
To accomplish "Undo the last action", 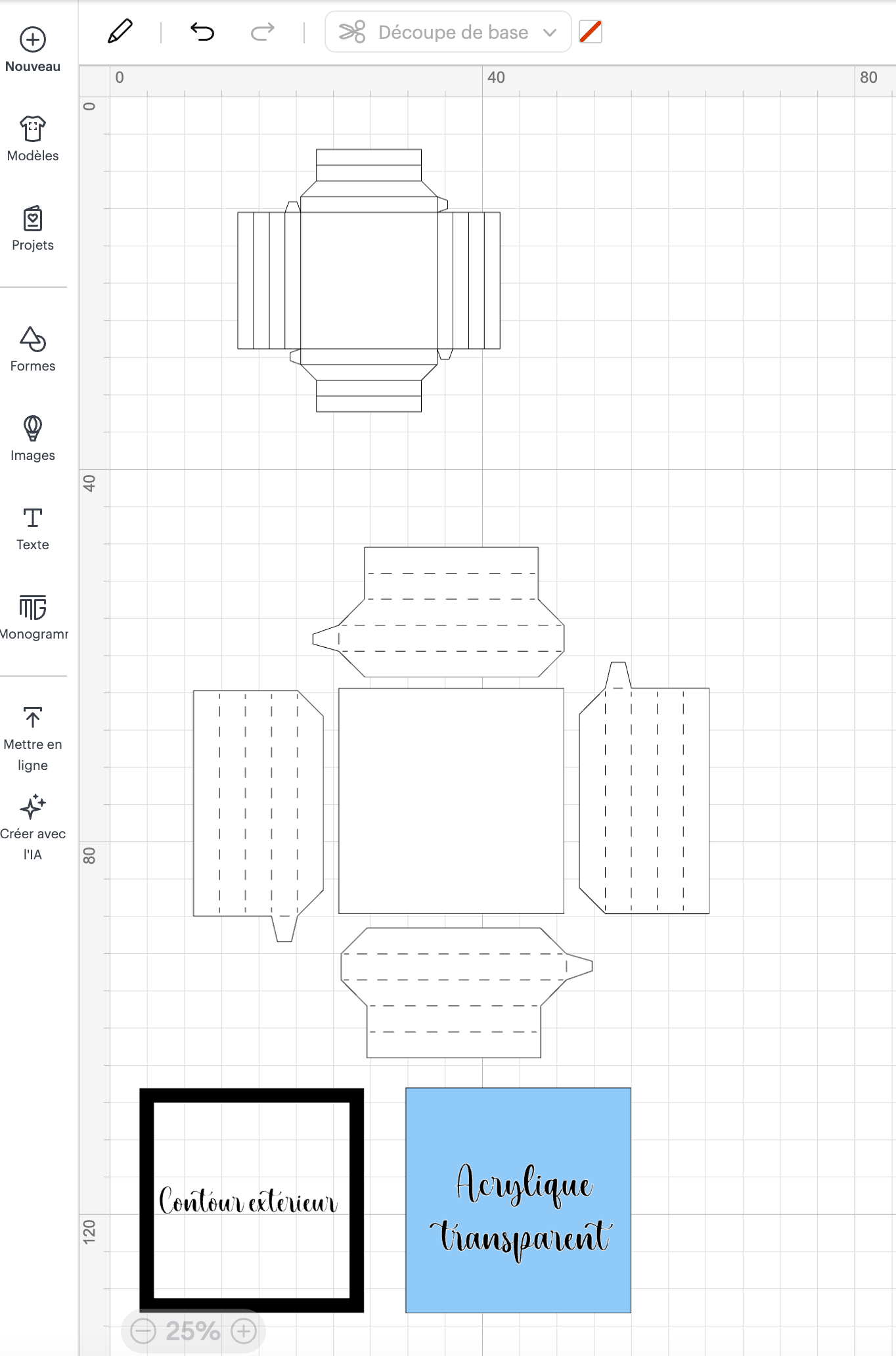I will pyautogui.click(x=202, y=32).
